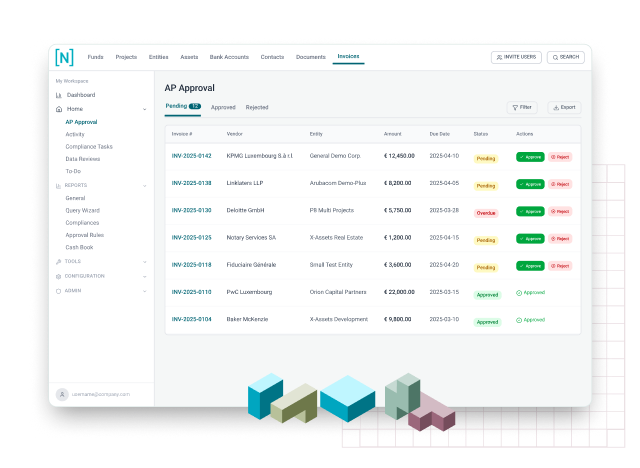The width and height of the screenshot is (640, 468).
Task: Click the user avatar icon
Action: [x=62, y=395]
